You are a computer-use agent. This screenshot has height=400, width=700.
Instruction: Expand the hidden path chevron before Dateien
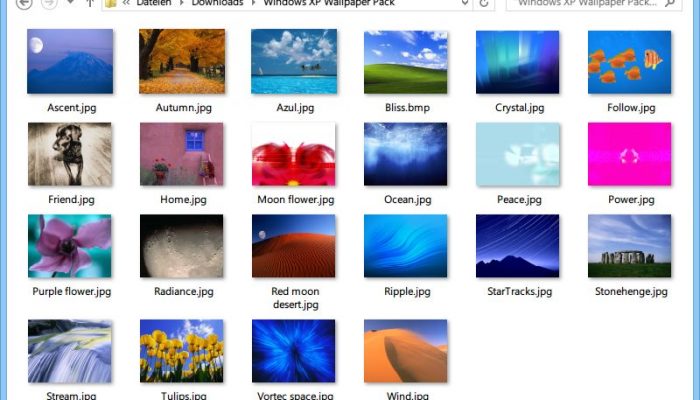(x=126, y=3)
